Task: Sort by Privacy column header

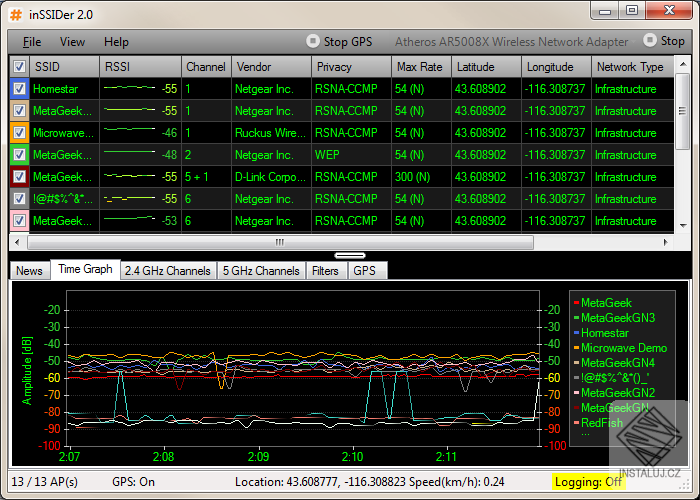Action: click(x=351, y=67)
